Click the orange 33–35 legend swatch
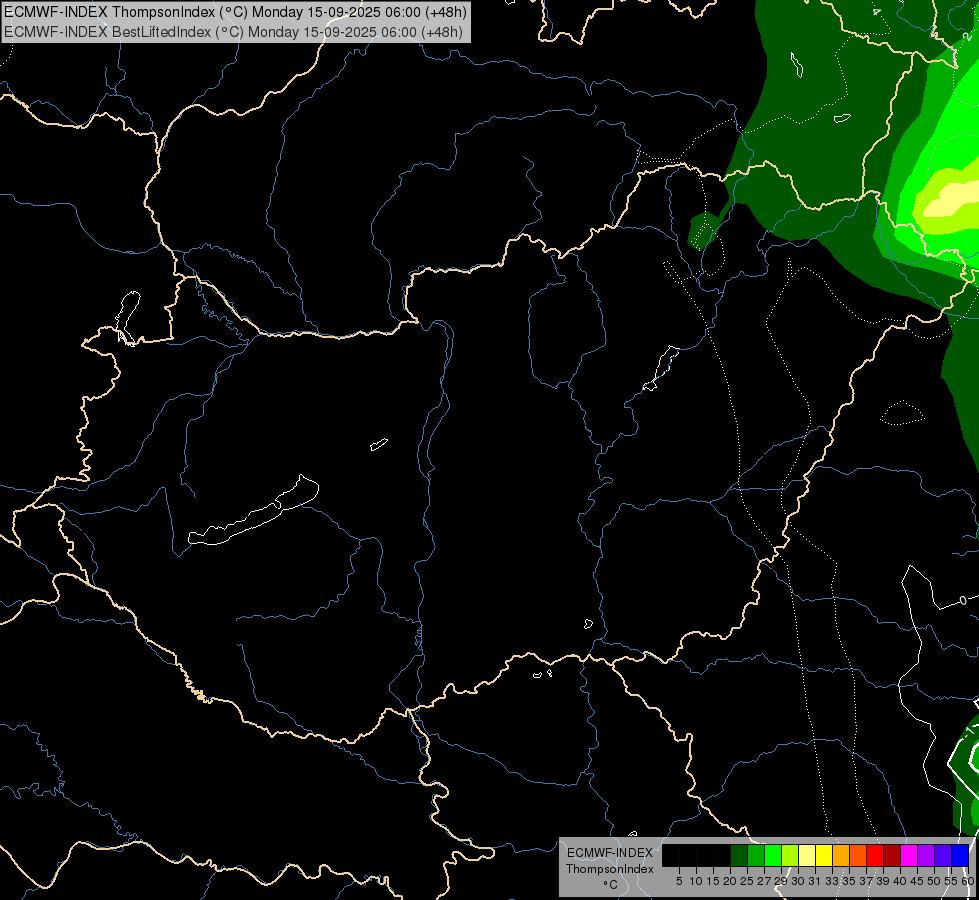 coord(841,855)
